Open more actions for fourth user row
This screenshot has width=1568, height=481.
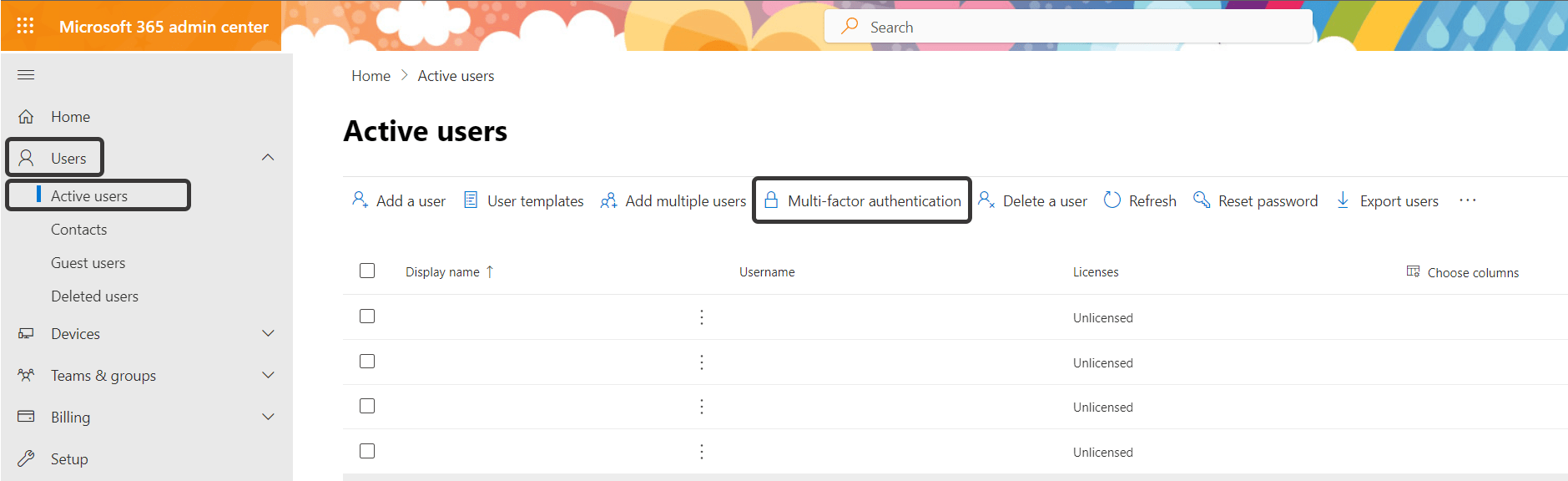coord(702,452)
